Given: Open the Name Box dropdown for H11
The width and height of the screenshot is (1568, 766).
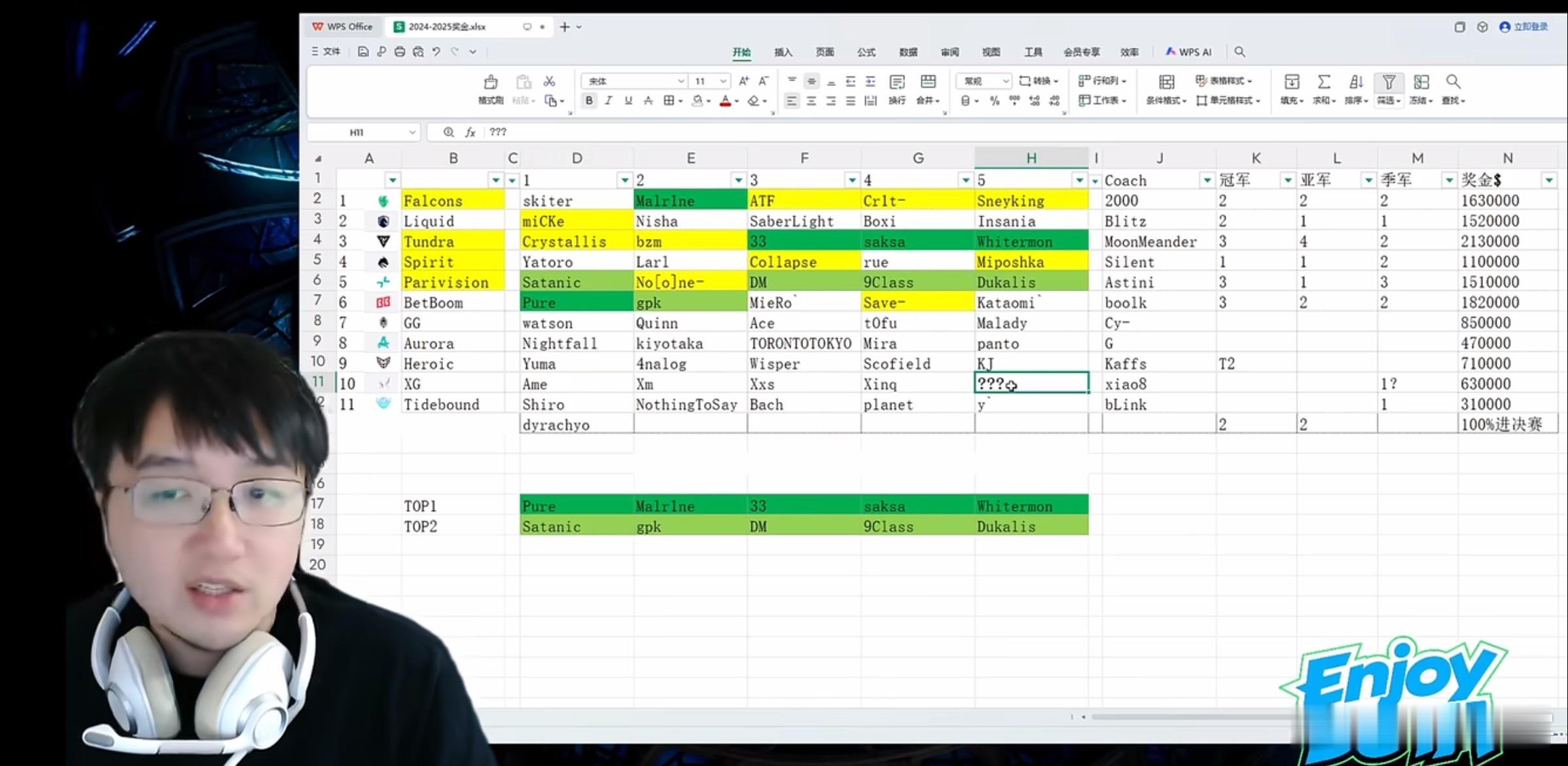Looking at the screenshot, I should click(x=412, y=132).
